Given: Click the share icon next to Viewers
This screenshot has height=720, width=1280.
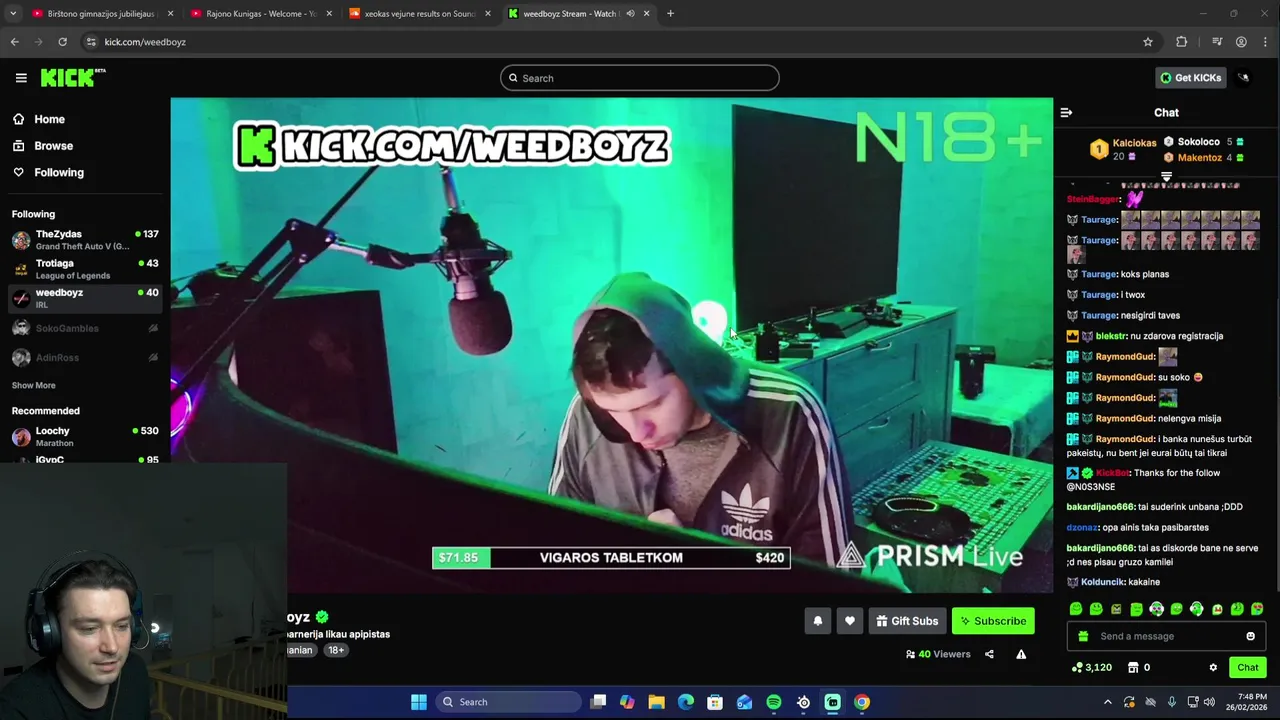Looking at the screenshot, I should click(x=989, y=654).
